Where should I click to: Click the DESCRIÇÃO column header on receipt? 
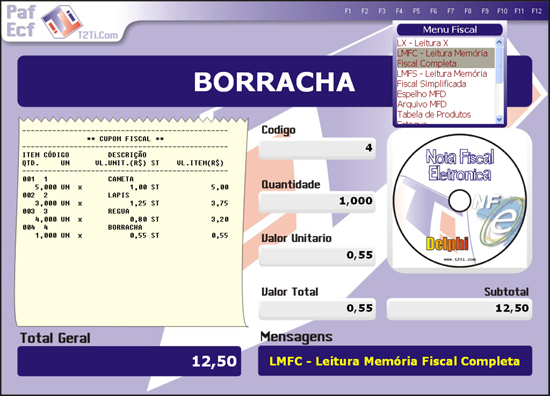point(127,155)
